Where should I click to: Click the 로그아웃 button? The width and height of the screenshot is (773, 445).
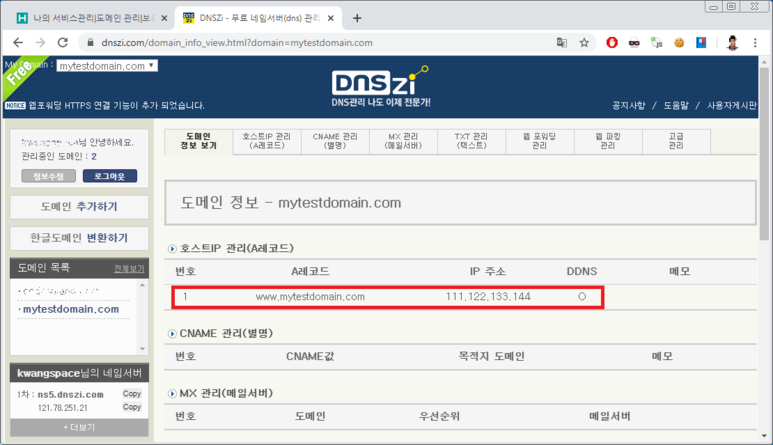109,176
